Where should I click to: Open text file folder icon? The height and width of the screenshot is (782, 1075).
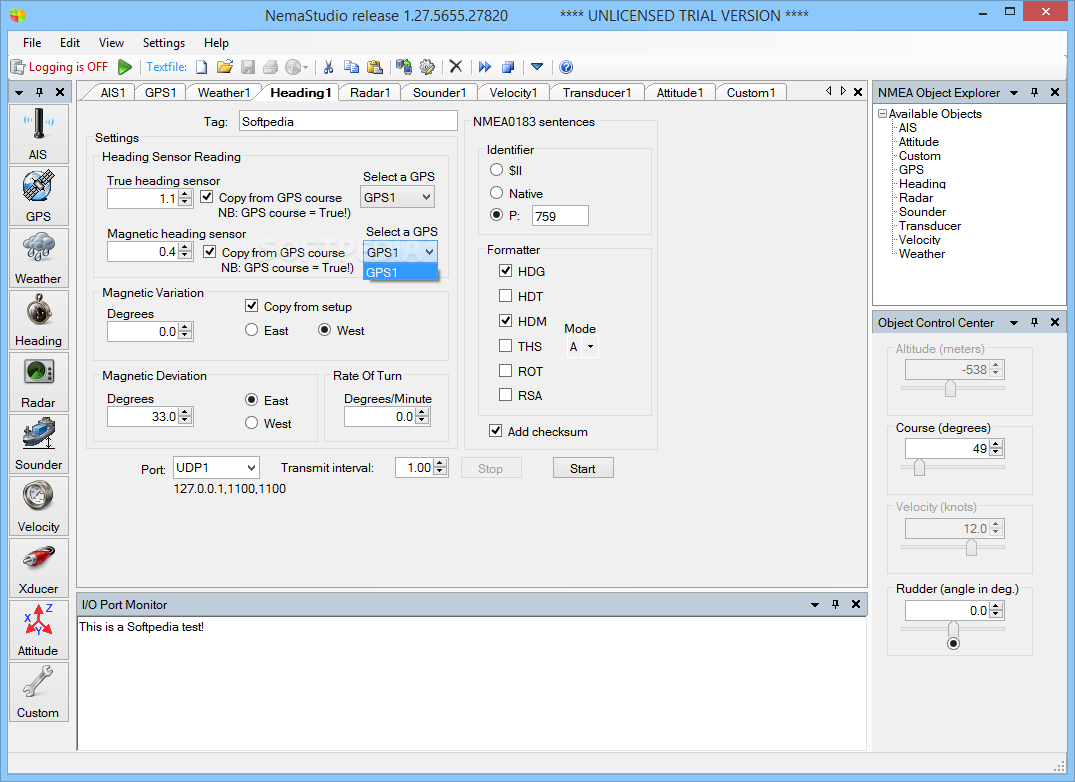tap(225, 66)
